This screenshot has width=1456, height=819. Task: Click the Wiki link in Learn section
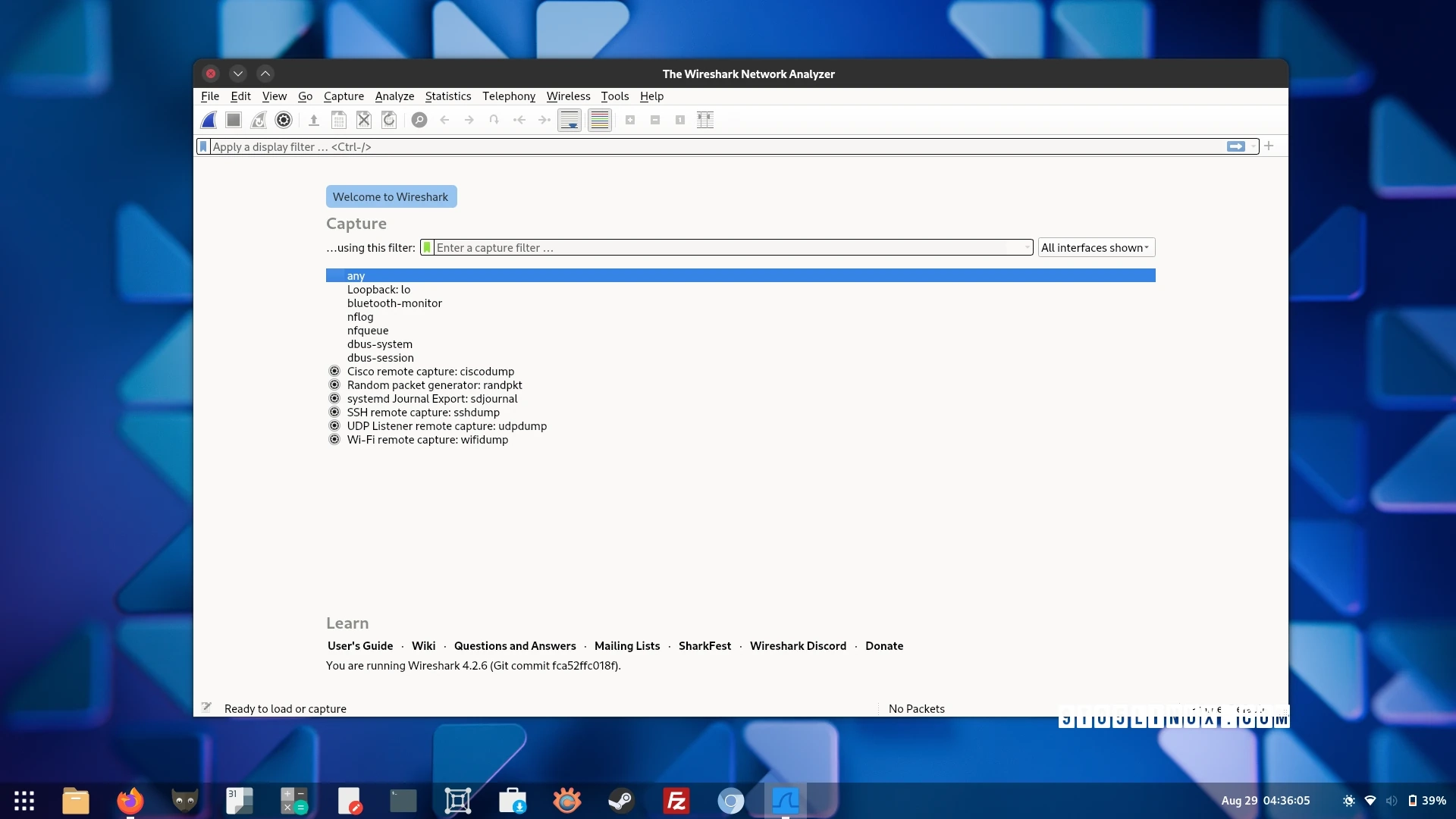point(423,645)
